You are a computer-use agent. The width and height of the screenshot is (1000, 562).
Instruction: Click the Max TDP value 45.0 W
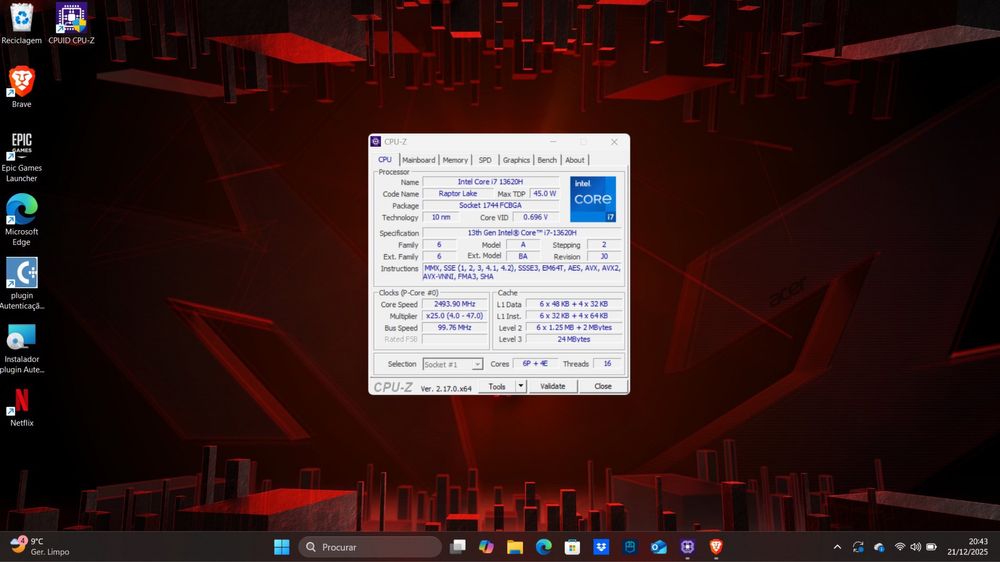[545, 193]
